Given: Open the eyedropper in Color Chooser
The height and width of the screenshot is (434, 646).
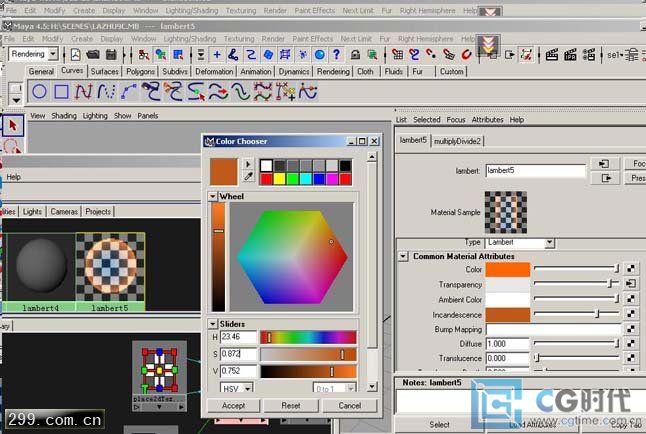Looking at the screenshot, I should click(x=248, y=177).
